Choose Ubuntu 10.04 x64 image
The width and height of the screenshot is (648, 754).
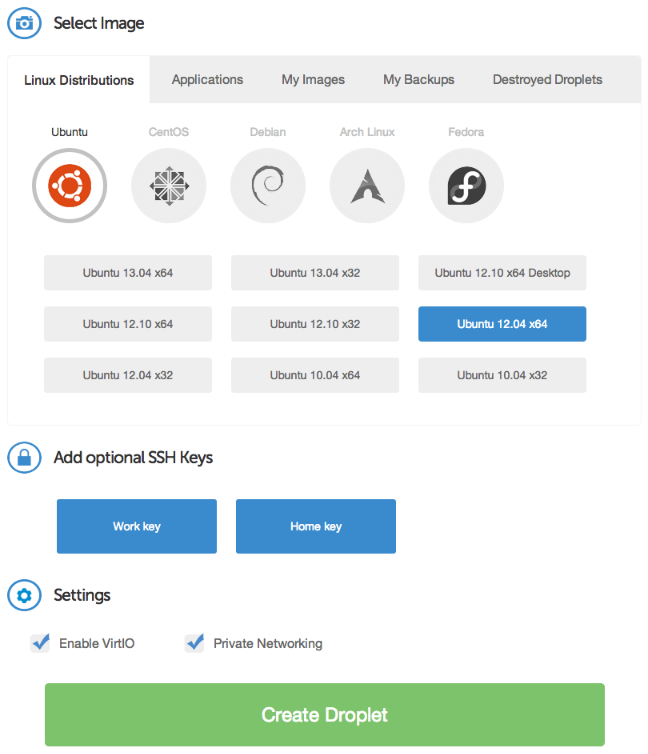[315, 375]
